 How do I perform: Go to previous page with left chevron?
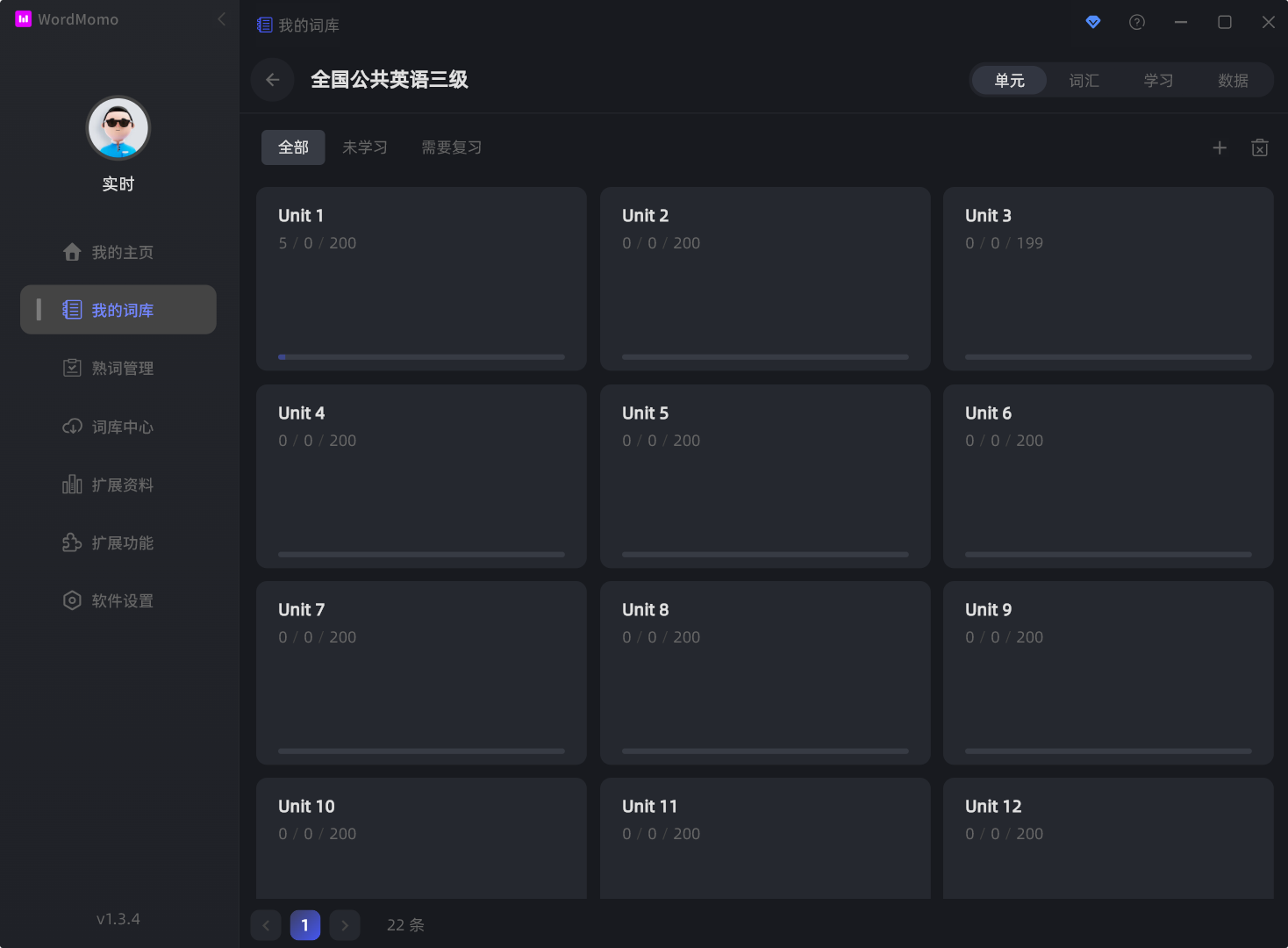pos(266,925)
